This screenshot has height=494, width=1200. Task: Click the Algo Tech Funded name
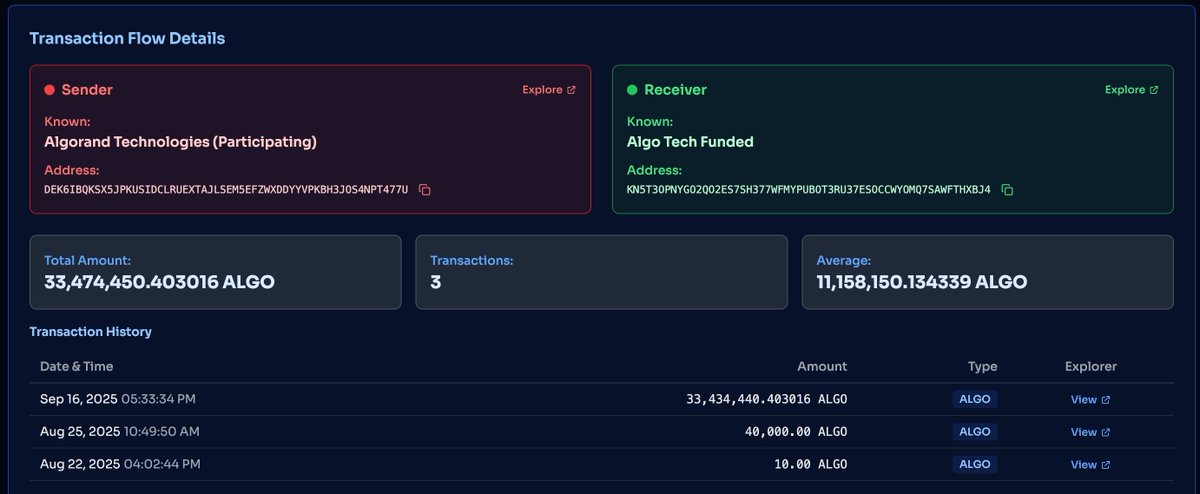[x=690, y=142]
